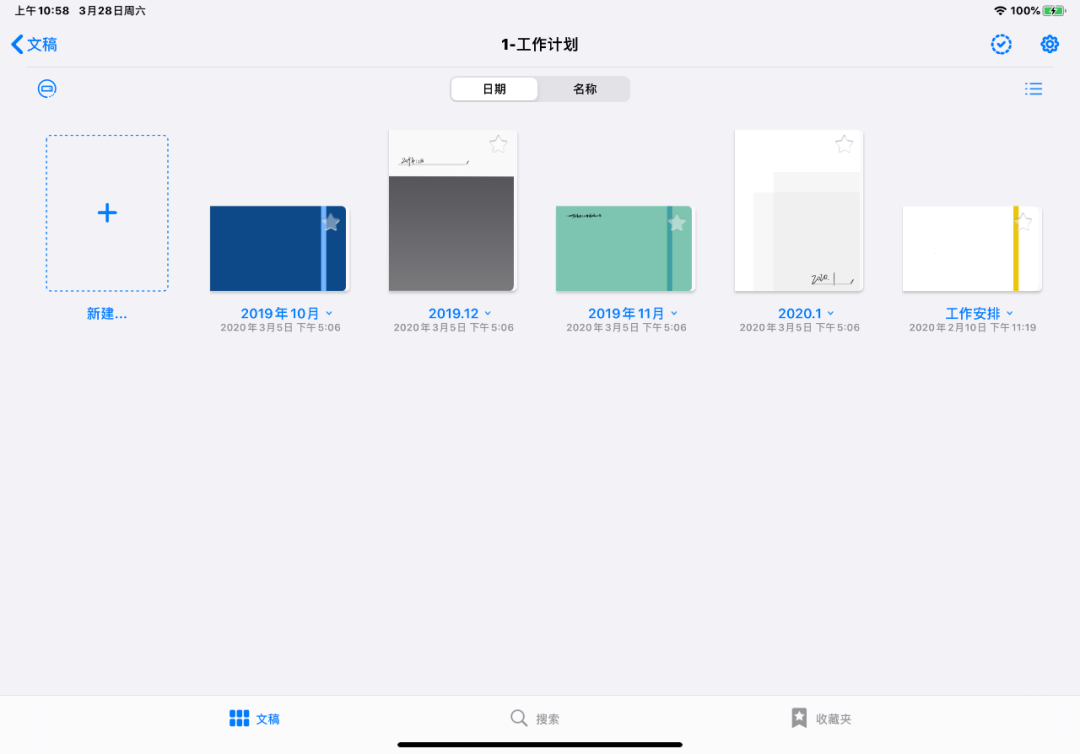Tap the select-documents checkmark circle icon
The height and width of the screenshot is (754, 1080).
[x=1001, y=44]
